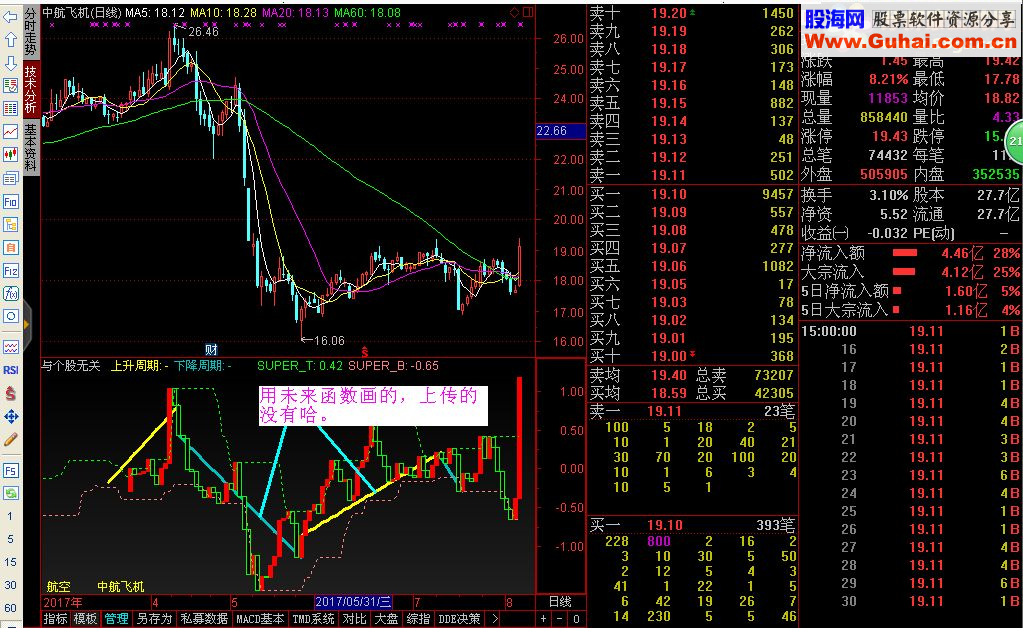The image size is (1023, 628).
Task: Click the F12 sidebar icon
Action: click(x=10, y=271)
